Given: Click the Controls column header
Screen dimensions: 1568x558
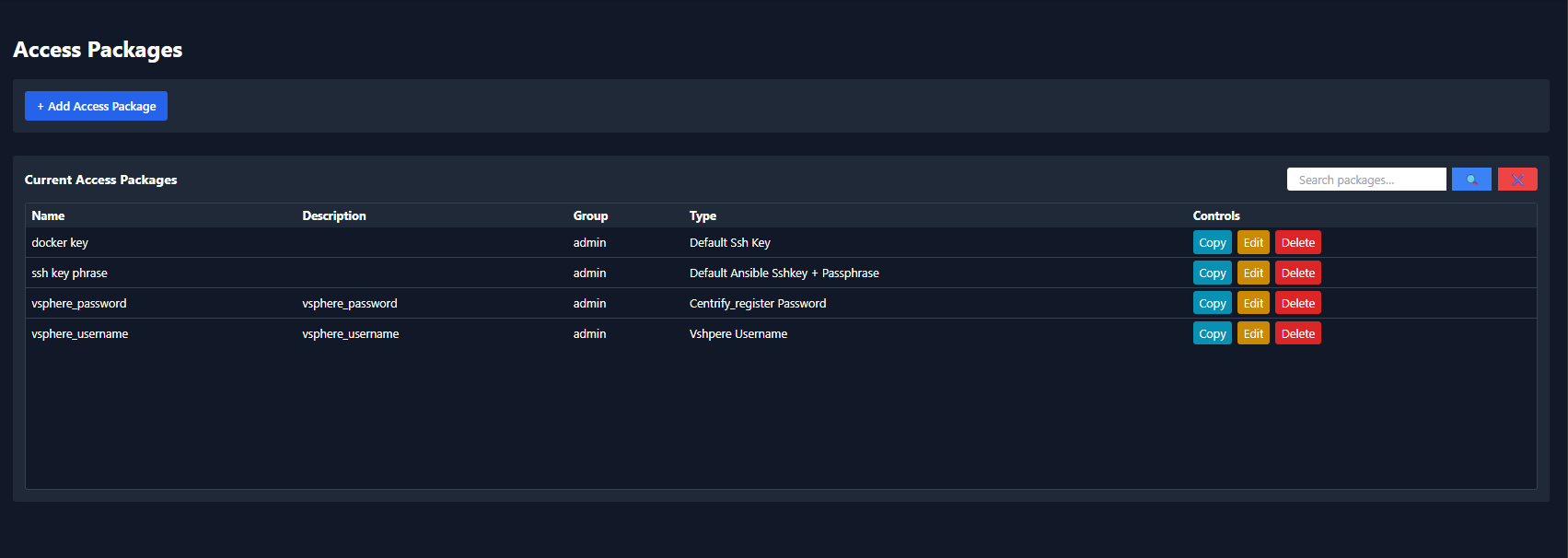Looking at the screenshot, I should (x=1216, y=215).
